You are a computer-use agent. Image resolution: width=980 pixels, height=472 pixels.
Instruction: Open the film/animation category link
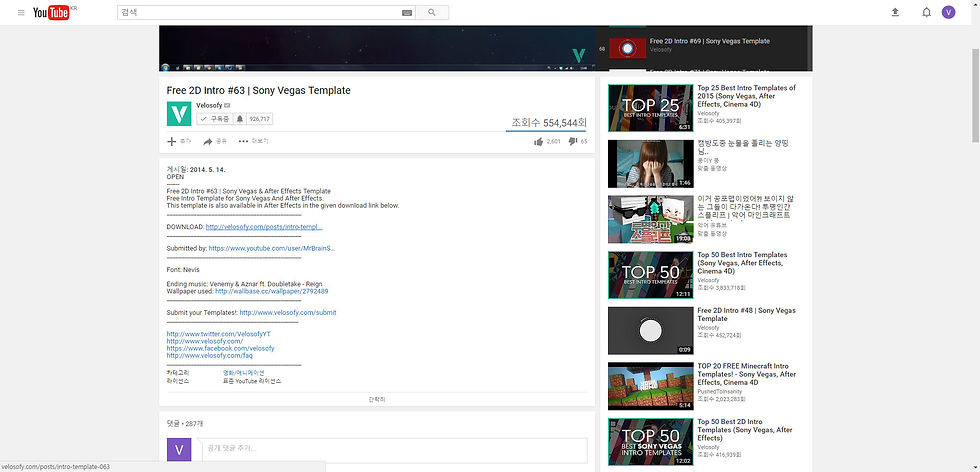click(x=244, y=373)
